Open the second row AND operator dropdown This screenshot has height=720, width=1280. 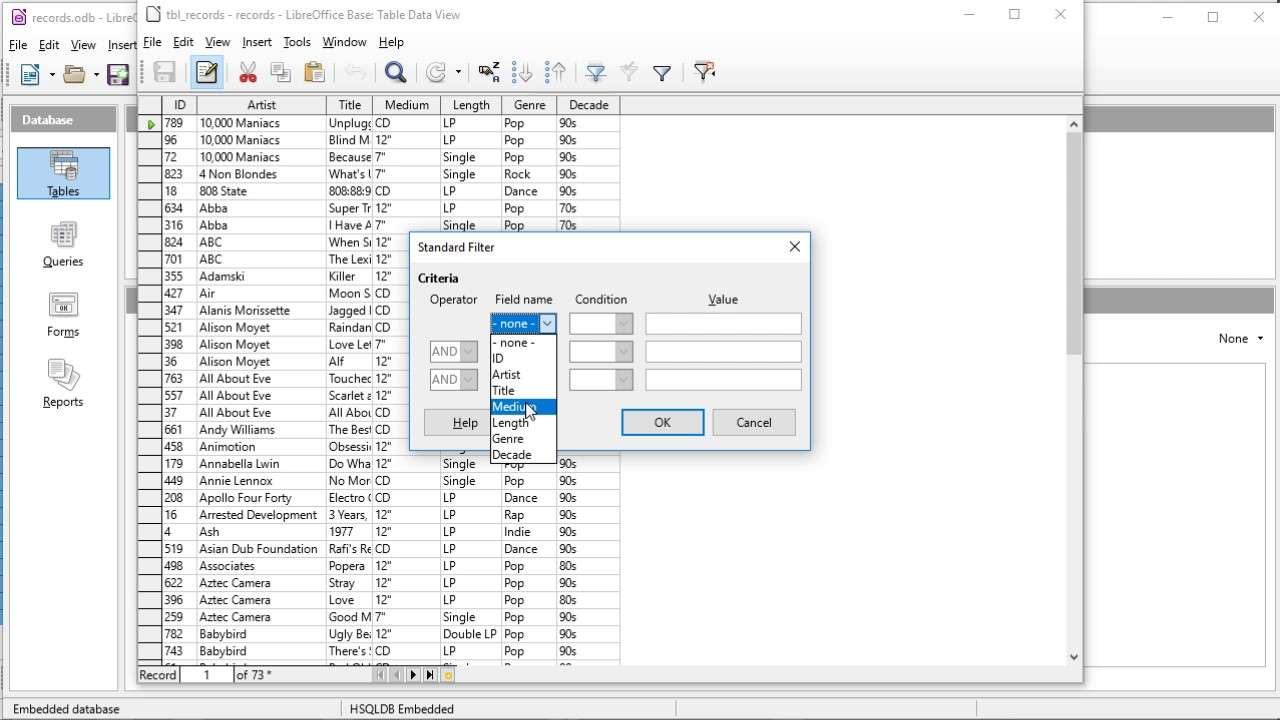click(453, 351)
